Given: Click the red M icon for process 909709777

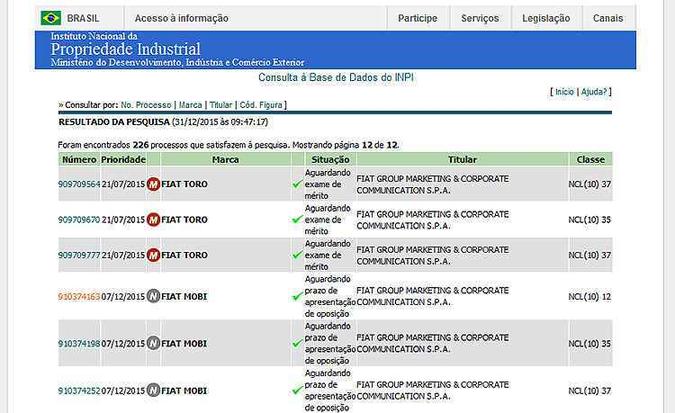Looking at the screenshot, I should 153,255.
